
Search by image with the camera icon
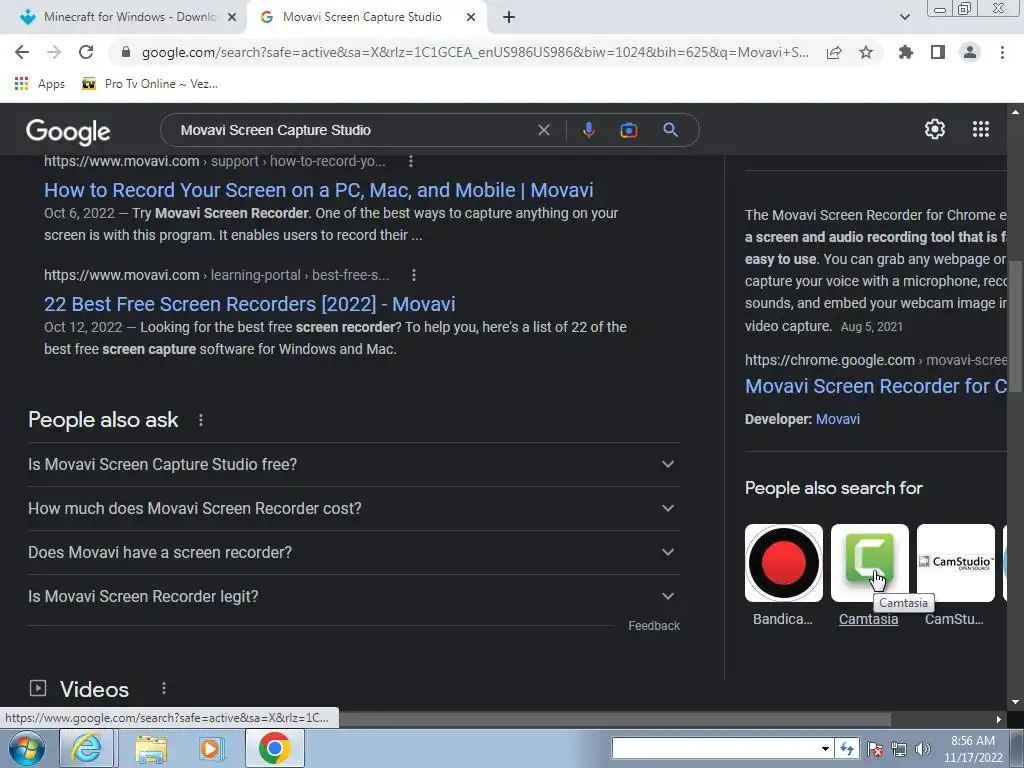[629, 130]
